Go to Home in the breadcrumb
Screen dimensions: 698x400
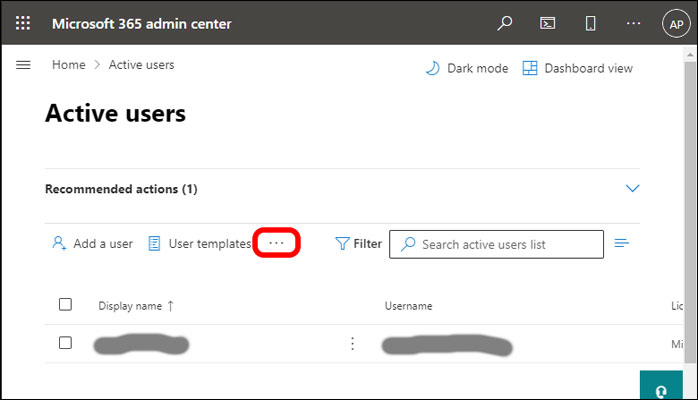pyautogui.click(x=68, y=65)
